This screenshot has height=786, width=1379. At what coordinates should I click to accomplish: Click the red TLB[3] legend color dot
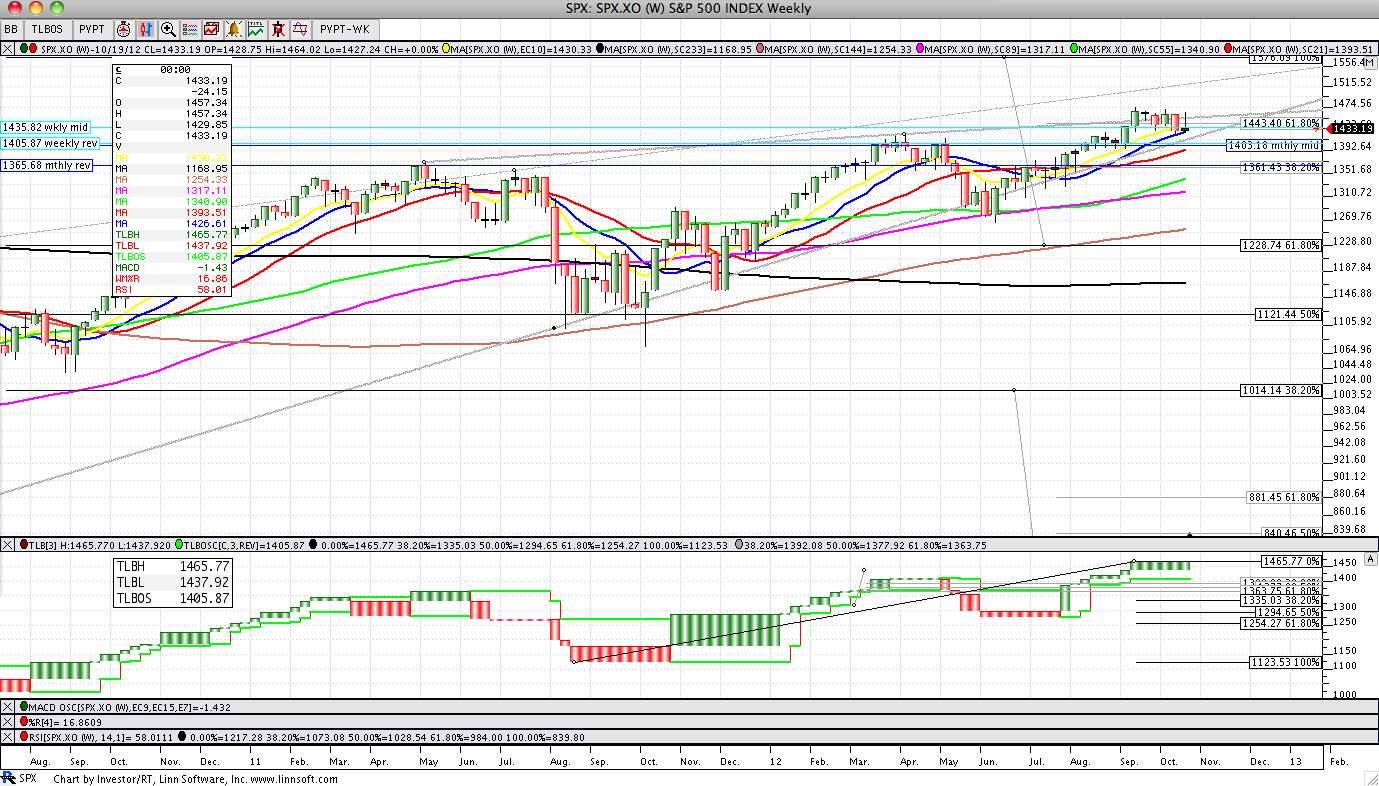coord(24,545)
